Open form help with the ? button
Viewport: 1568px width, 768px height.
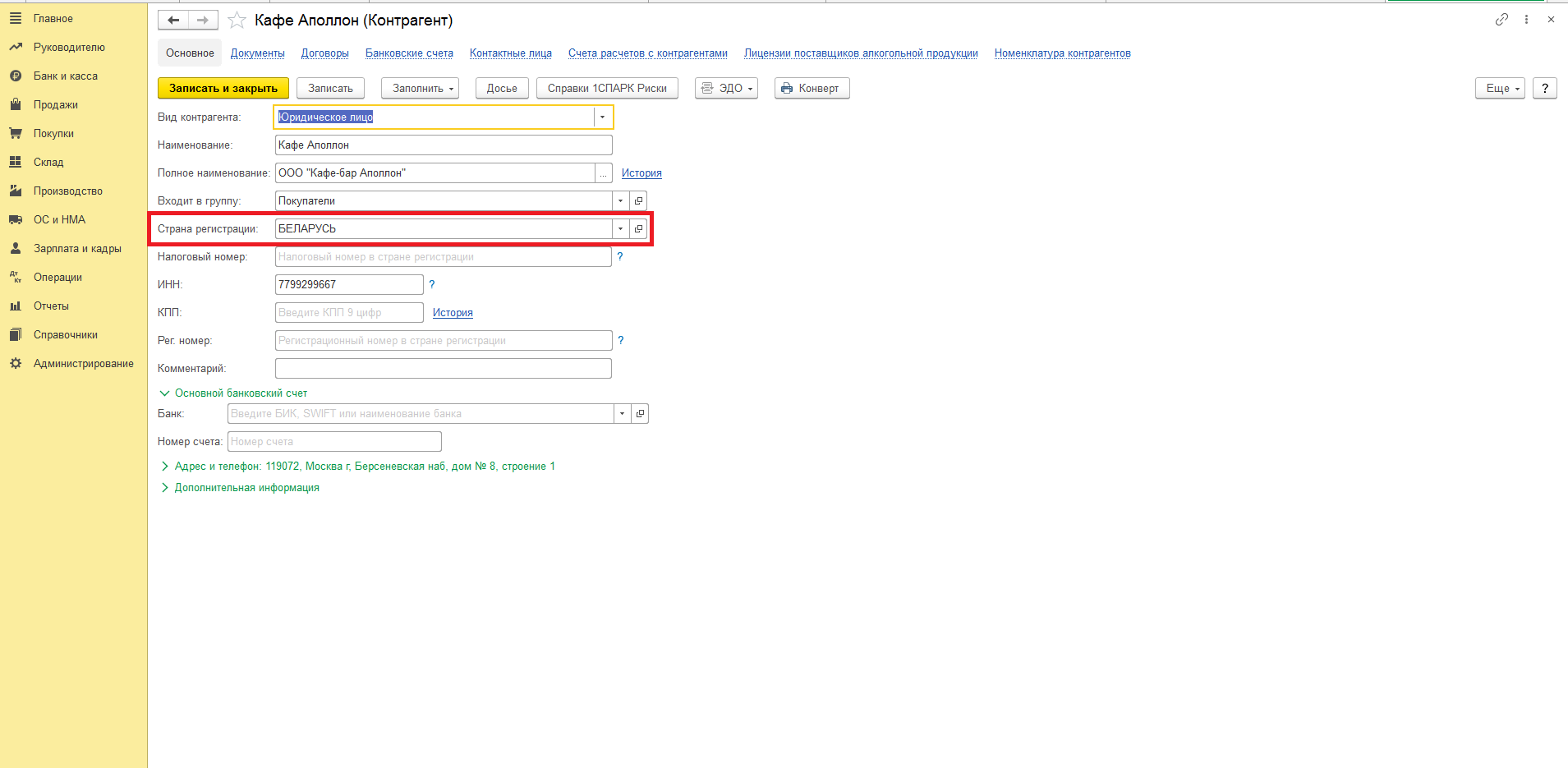click(x=1545, y=88)
